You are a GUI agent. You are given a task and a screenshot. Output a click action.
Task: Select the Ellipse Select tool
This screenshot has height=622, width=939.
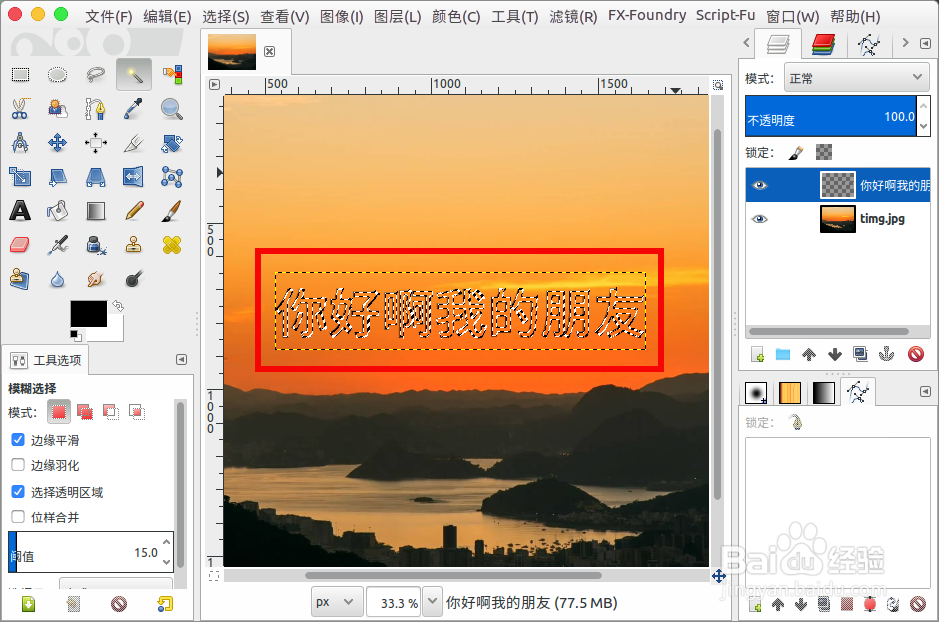(x=57, y=74)
